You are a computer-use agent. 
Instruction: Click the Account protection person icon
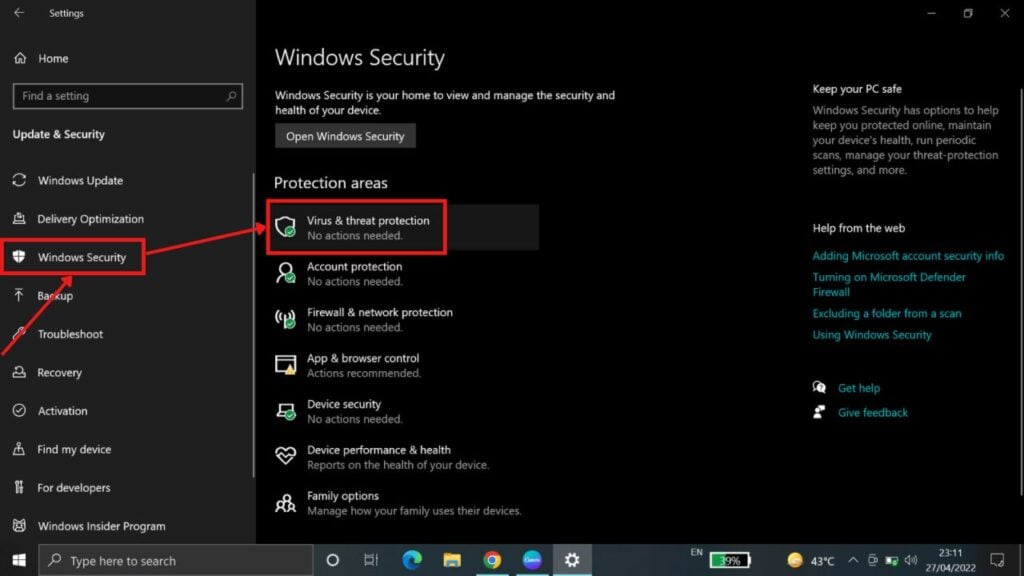click(285, 273)
